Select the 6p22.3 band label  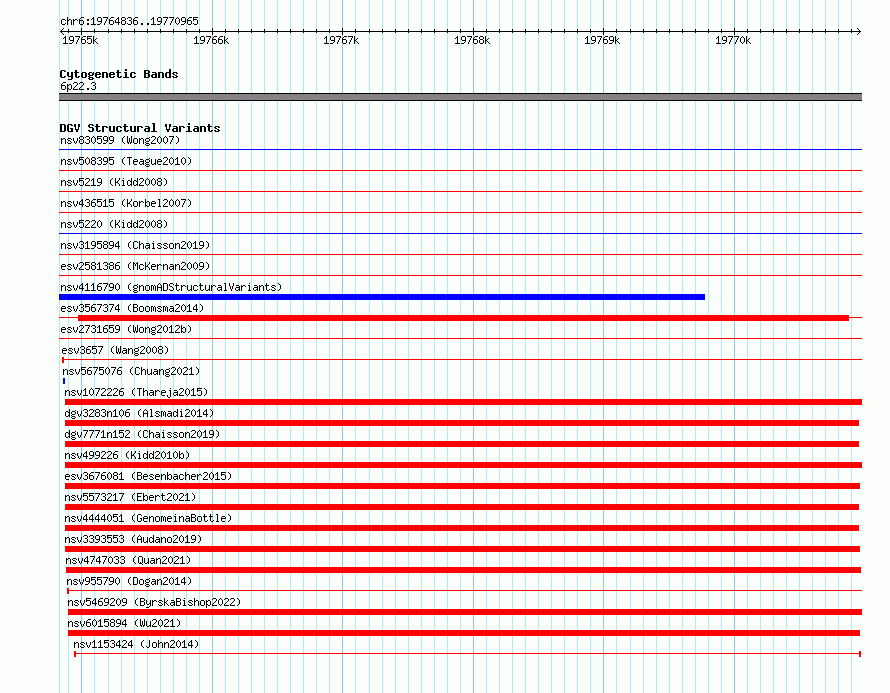pyautogui.click(x=78, y=86)
